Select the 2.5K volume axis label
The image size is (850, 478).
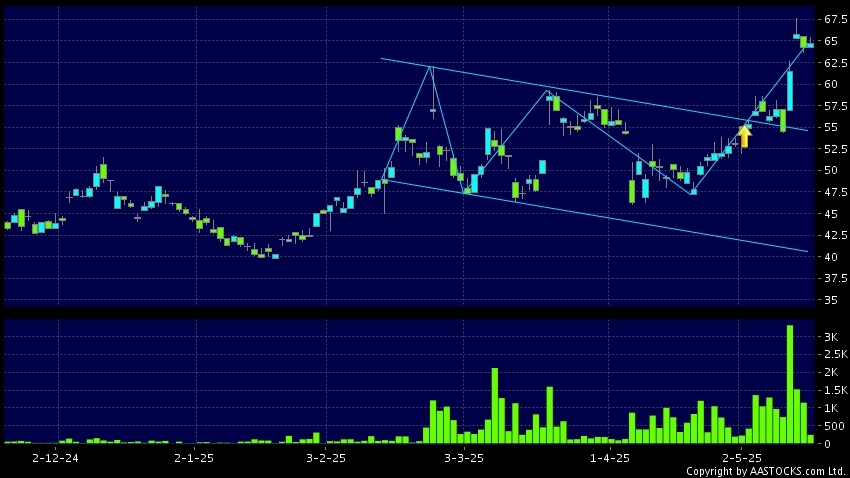pos(835,354)
